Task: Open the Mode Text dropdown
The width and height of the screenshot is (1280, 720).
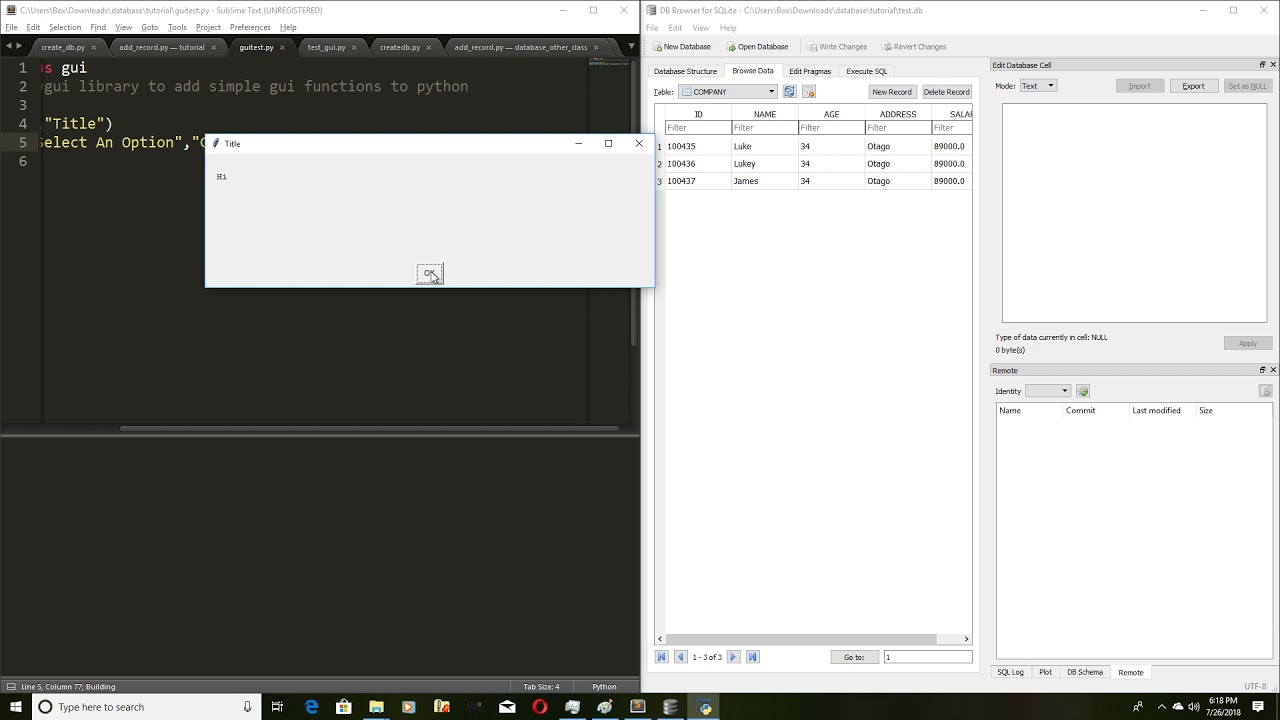Action: 1037,86
